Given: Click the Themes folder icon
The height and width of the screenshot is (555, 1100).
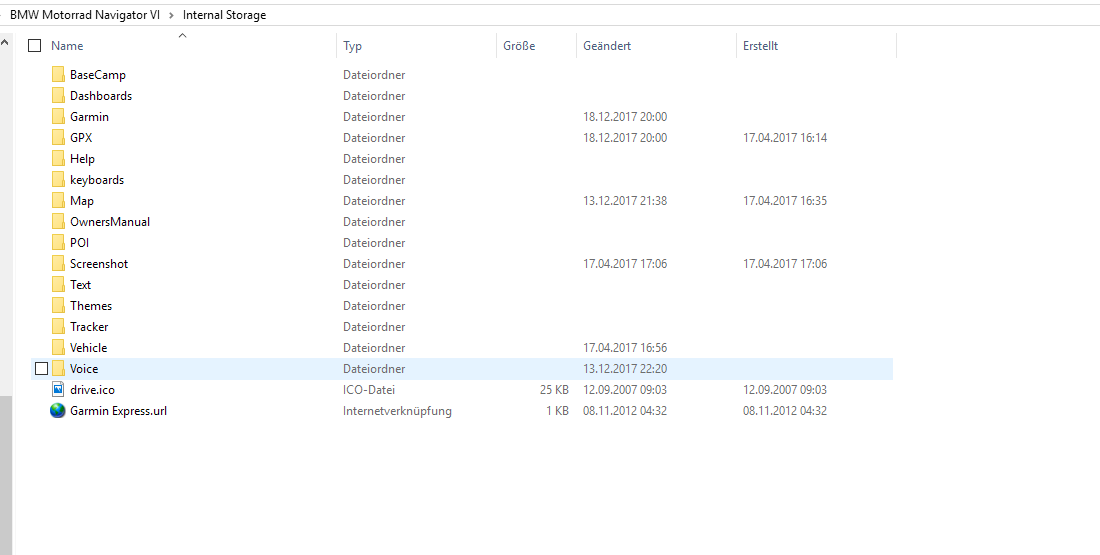Looking at the screenshot, I should point(58,306).
